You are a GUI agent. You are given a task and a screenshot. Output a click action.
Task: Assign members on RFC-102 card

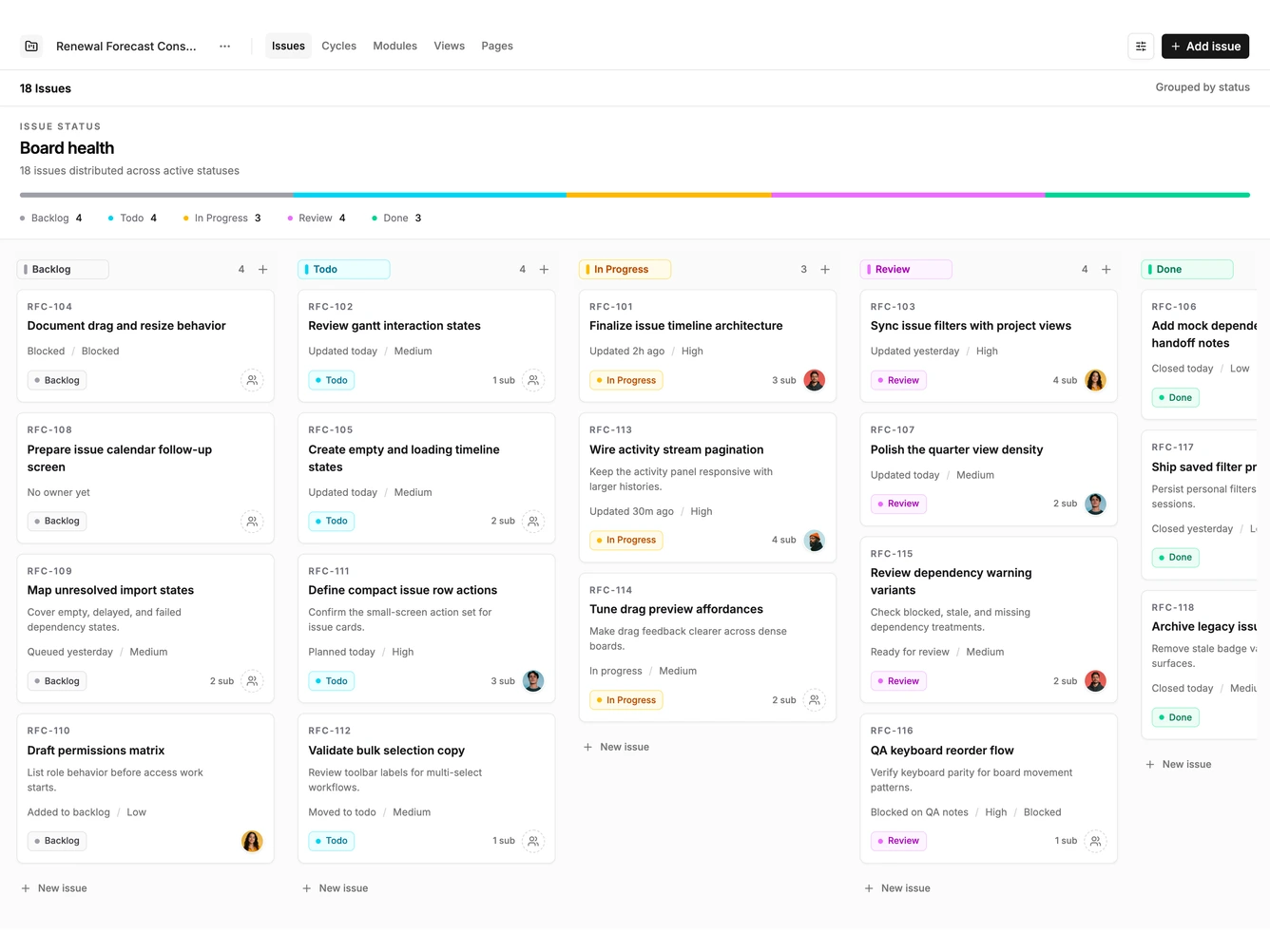(533, 380)
